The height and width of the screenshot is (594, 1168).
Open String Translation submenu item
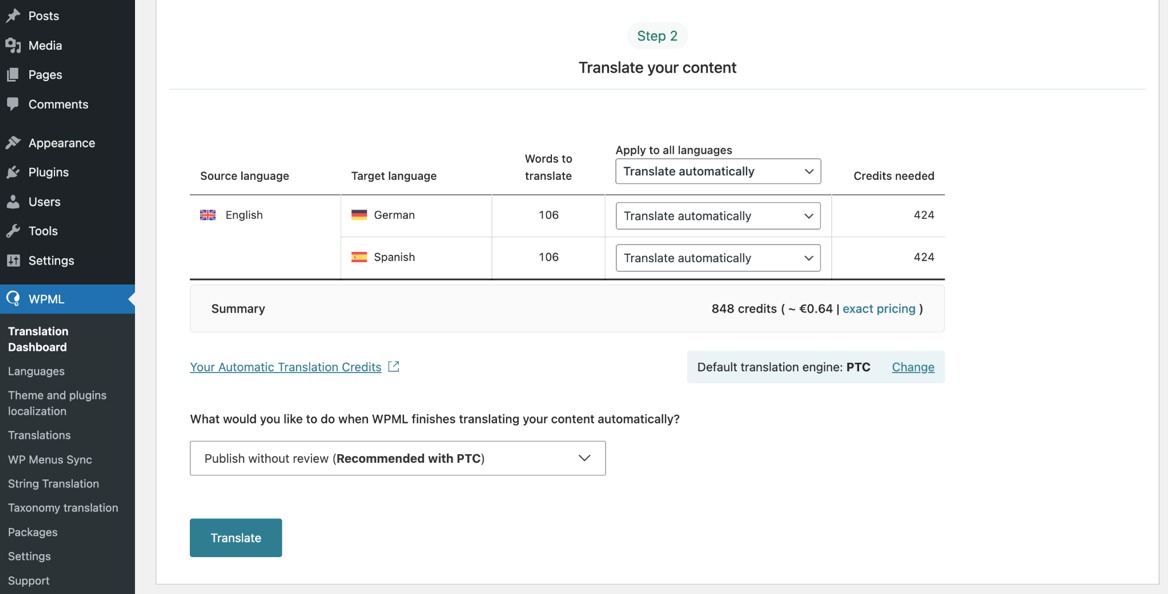pos(53,484)
